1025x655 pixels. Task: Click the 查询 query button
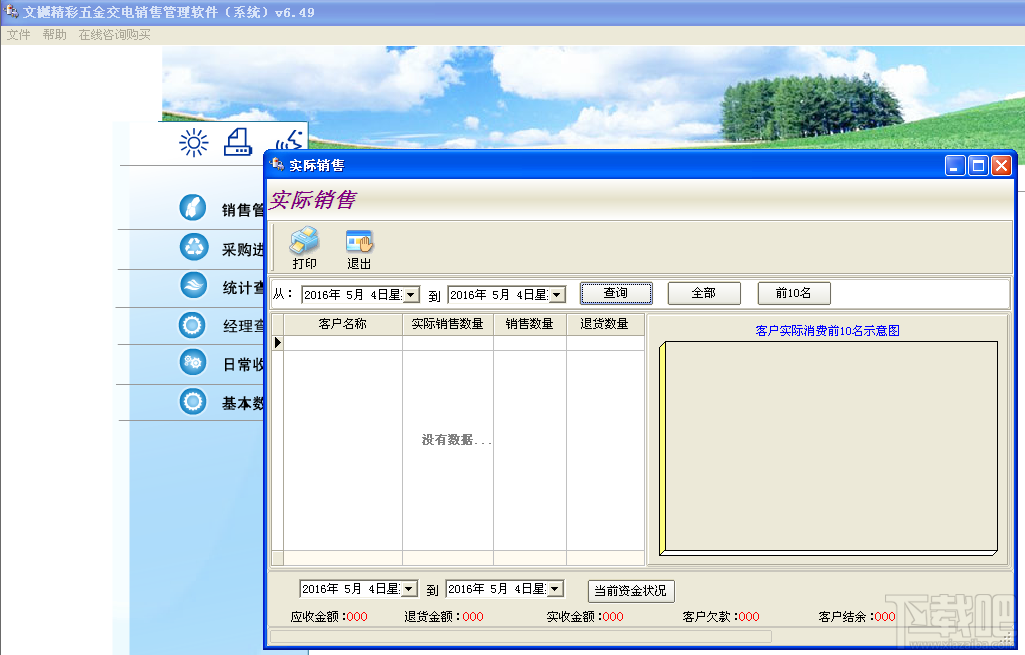point(616,294)
